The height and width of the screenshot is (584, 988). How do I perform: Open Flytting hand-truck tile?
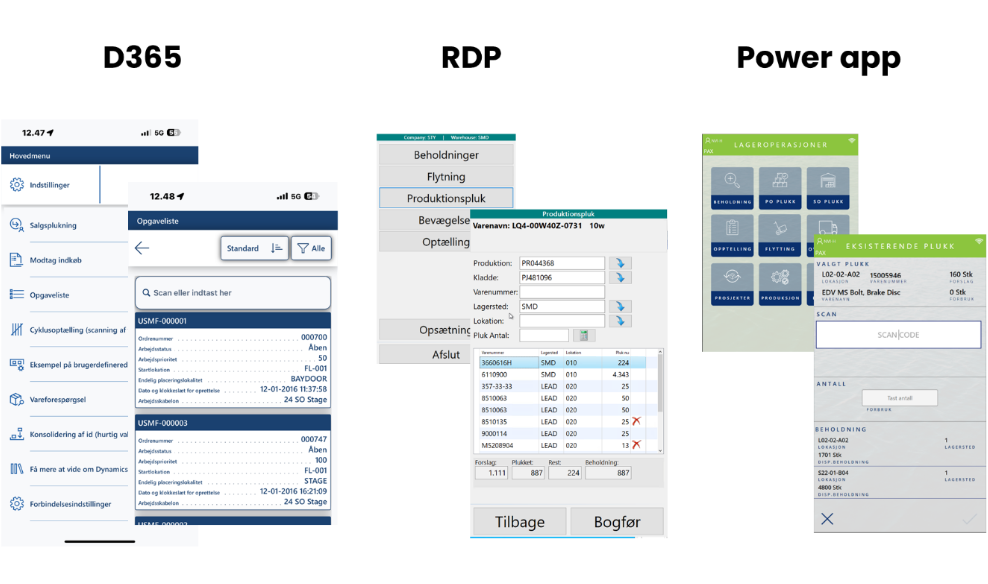[x=780, y=235]
